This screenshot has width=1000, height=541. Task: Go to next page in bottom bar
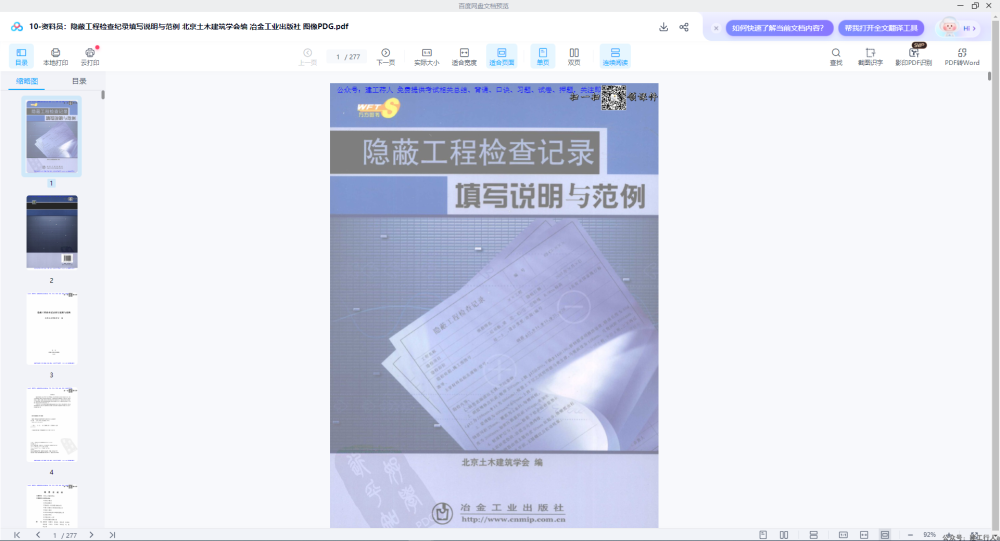click(91, 535)
